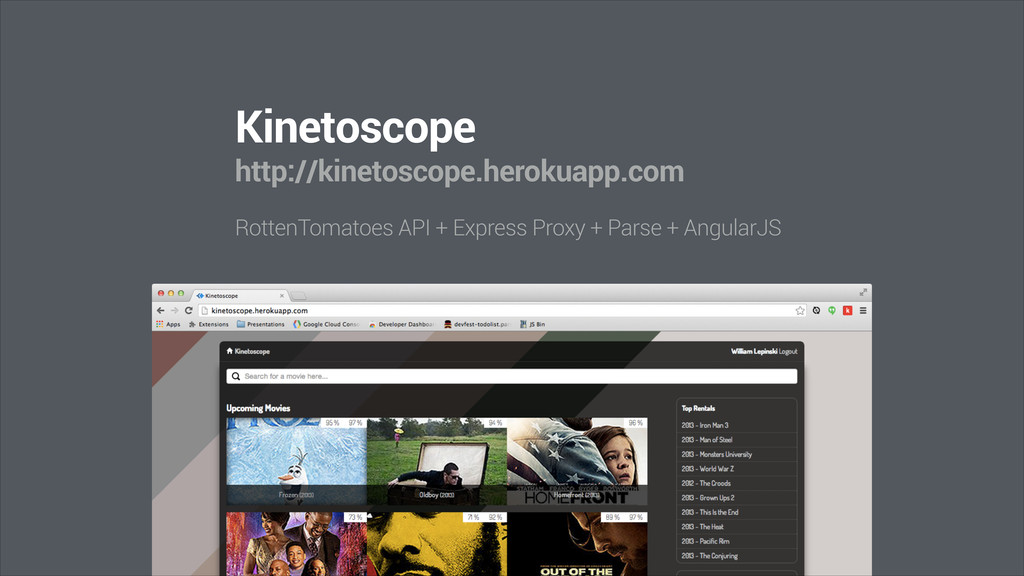Open the Oldboy movie poster
1024x576 pixels.
pos(437,461)
